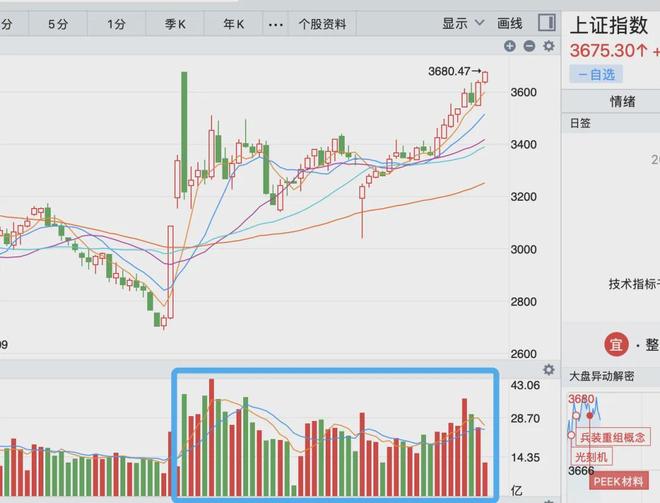Open volume panel settings gear

click(x=549, y=370)
